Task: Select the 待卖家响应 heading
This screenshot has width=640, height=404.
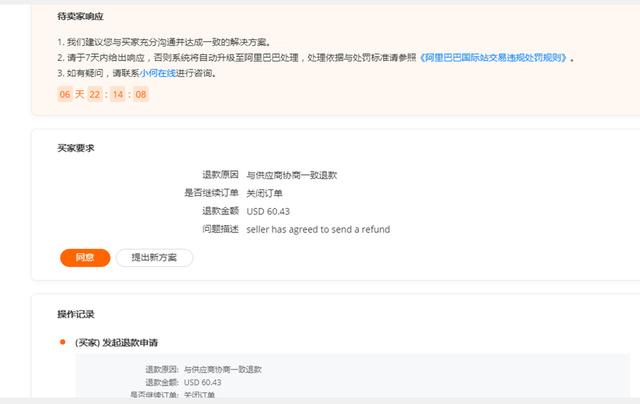Action: [80, 17]
